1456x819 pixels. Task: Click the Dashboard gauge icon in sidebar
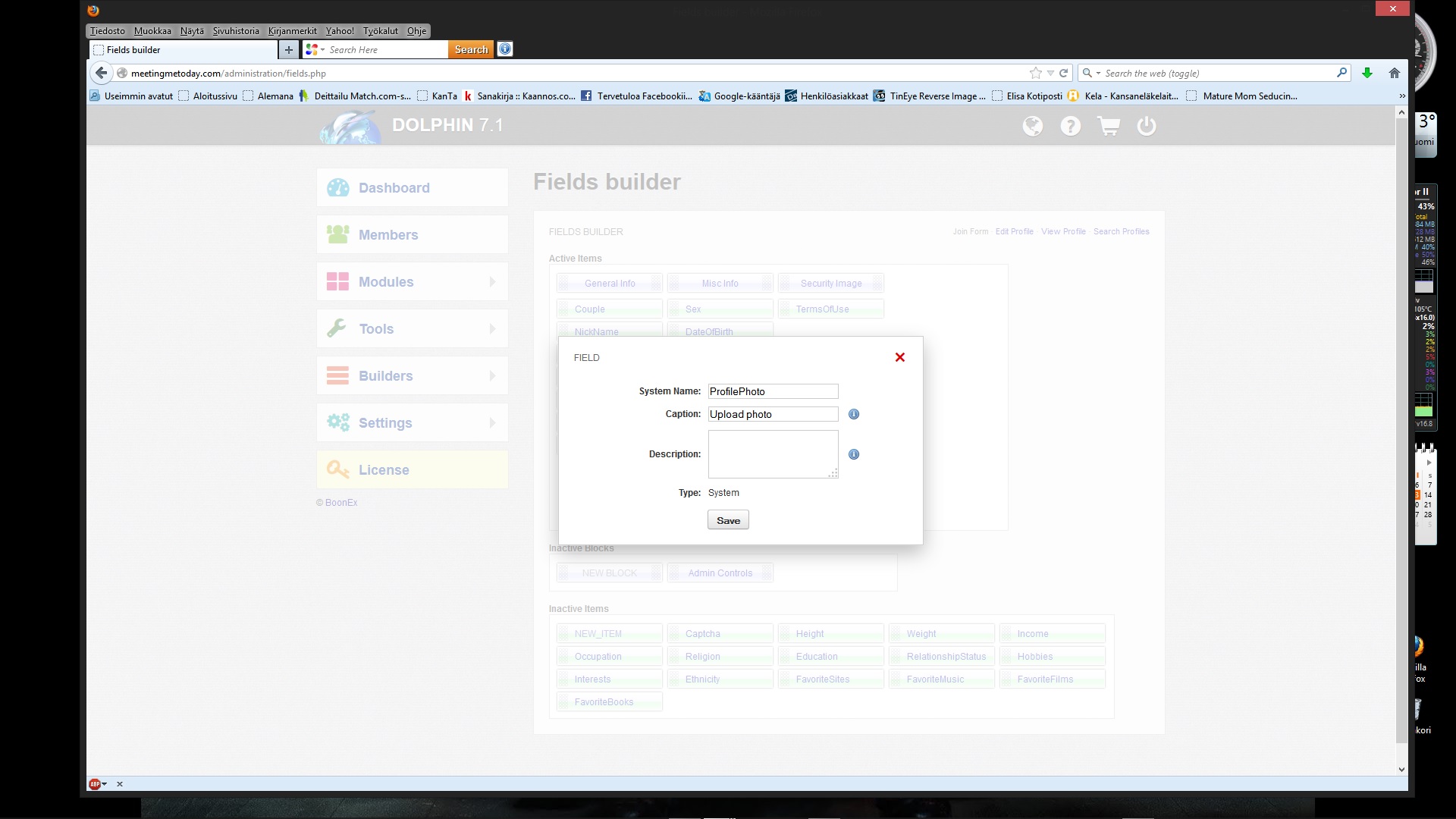[337, 188]
